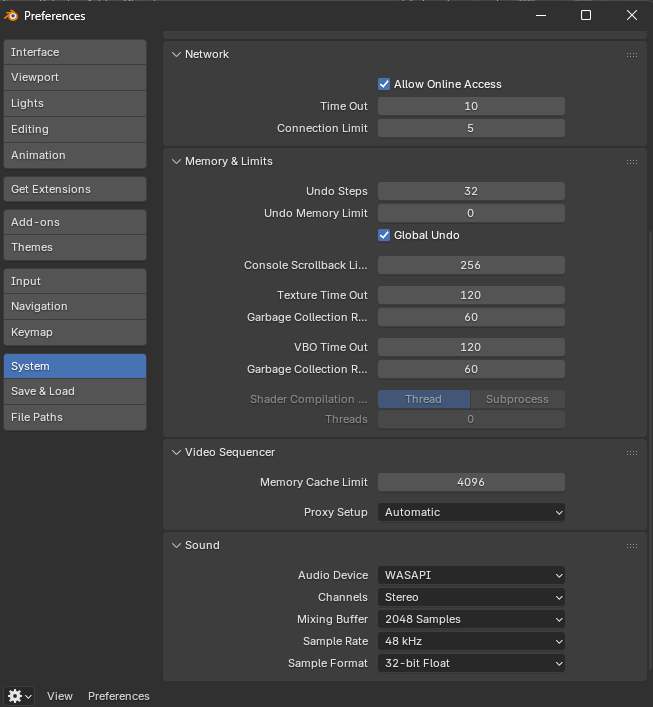The height and width of the screenshot is (707, 653).
Task: Open the Sample Format dropdown
Action: (471, 663)
